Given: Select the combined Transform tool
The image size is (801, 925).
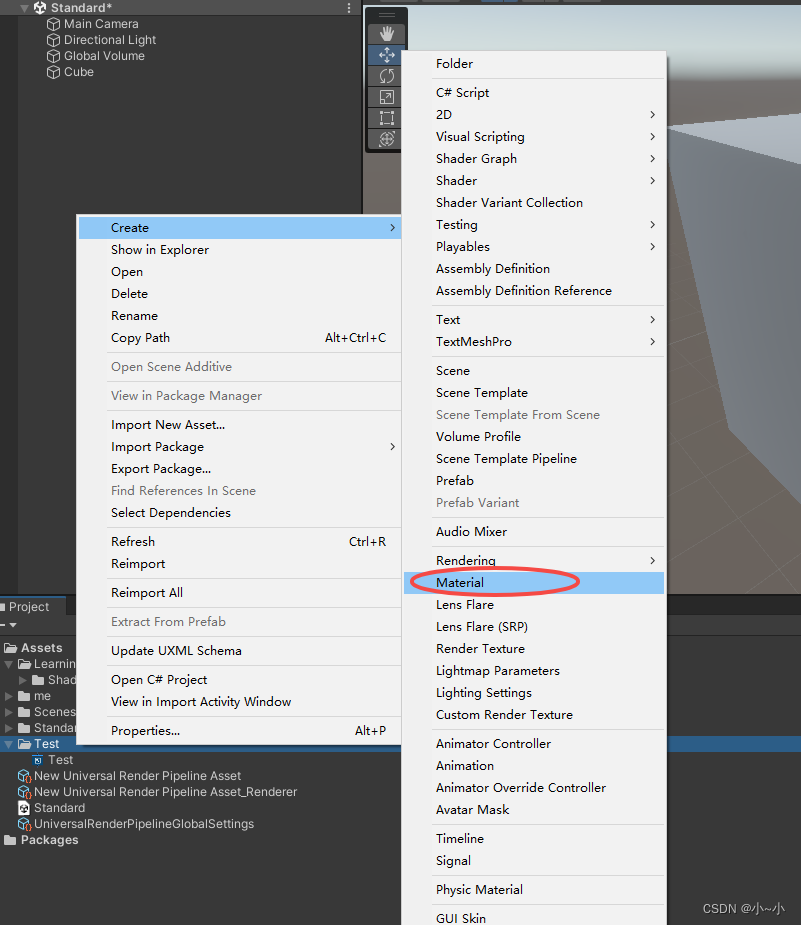Looking at the screenshot, I should [x=385, y=139].
